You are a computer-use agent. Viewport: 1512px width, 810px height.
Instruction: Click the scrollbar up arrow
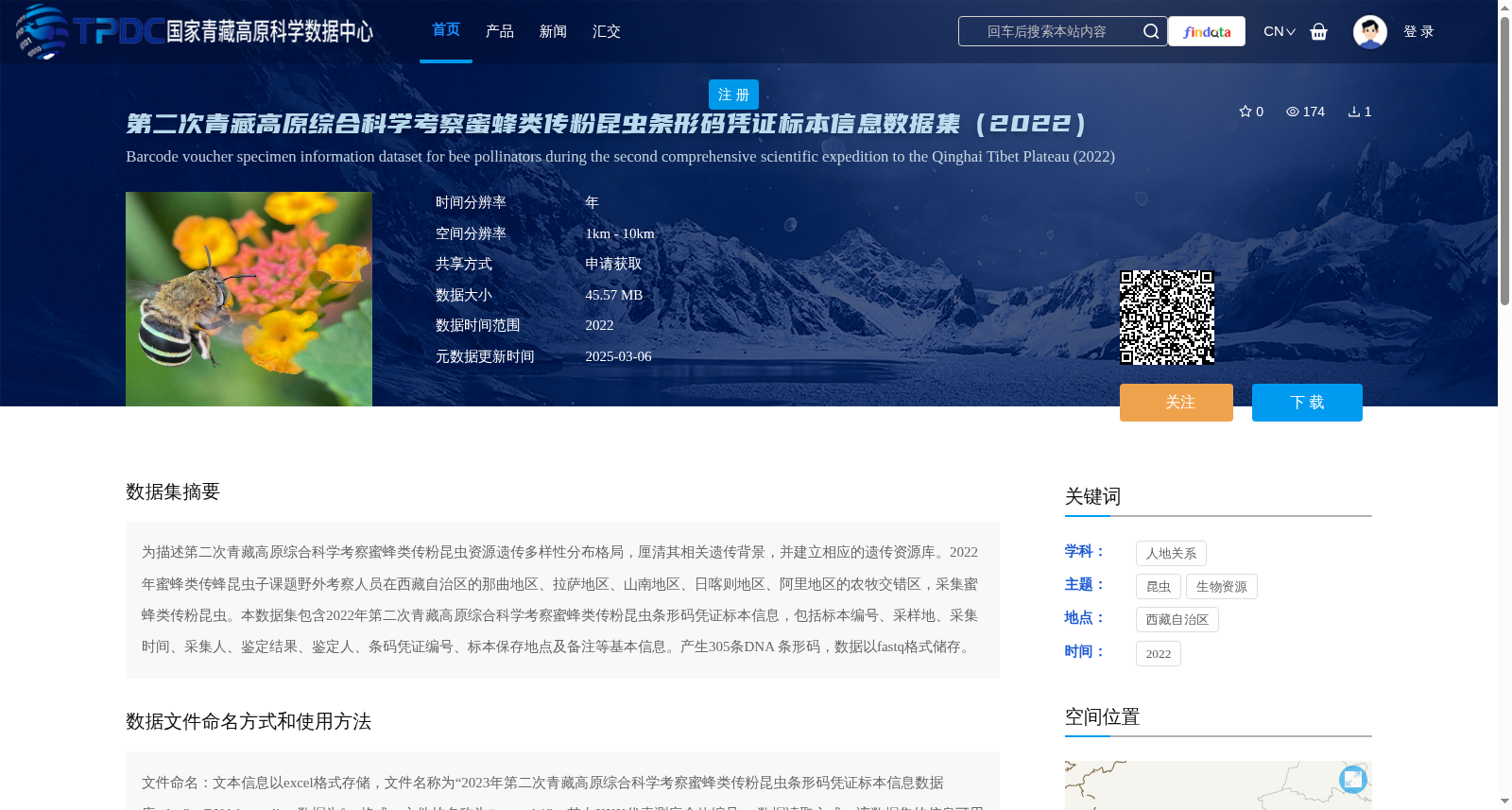click(x=1504, y=8)
